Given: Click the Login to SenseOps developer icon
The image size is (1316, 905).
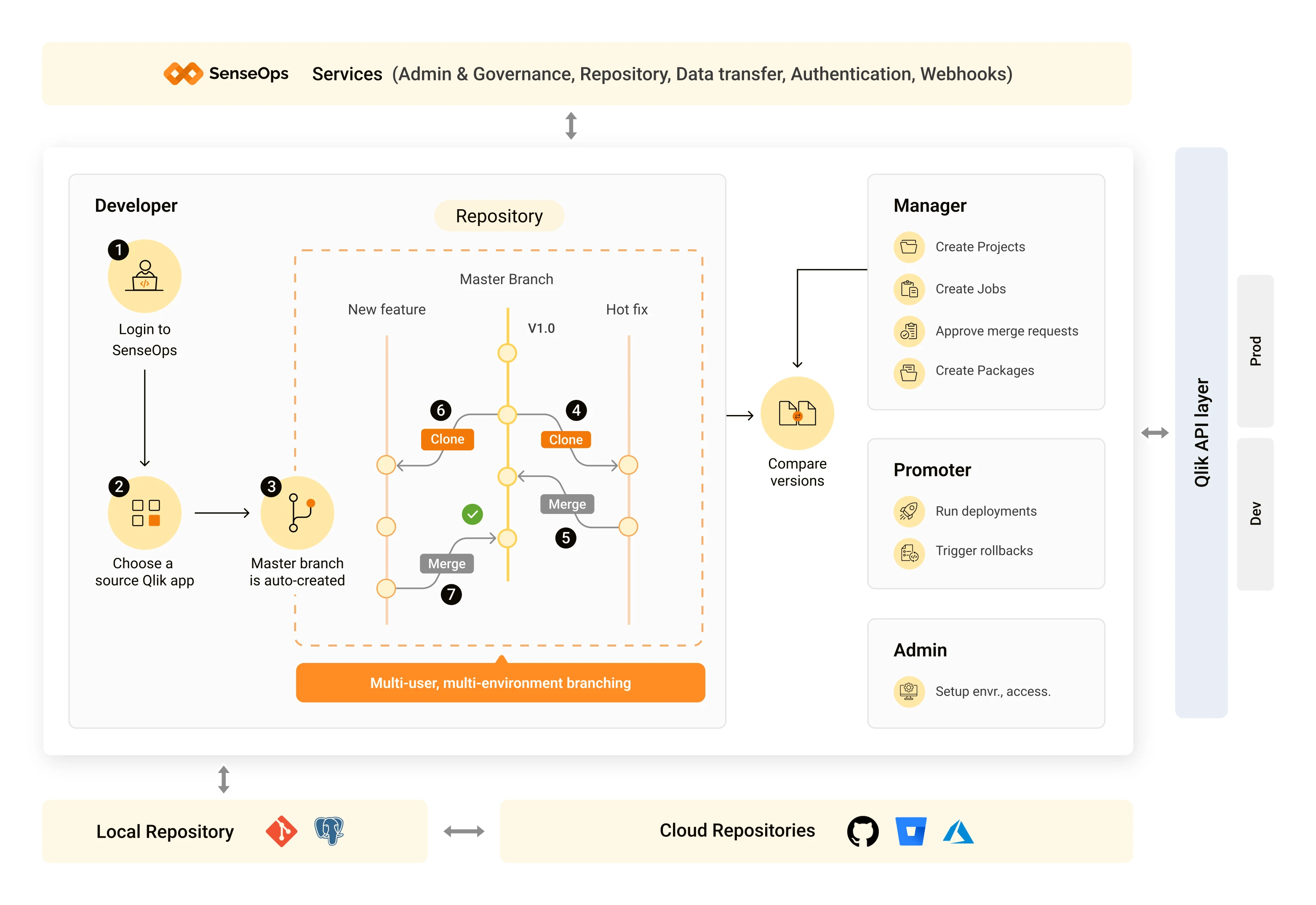Looking at the screenshot, I should click(x=144, y=276).
